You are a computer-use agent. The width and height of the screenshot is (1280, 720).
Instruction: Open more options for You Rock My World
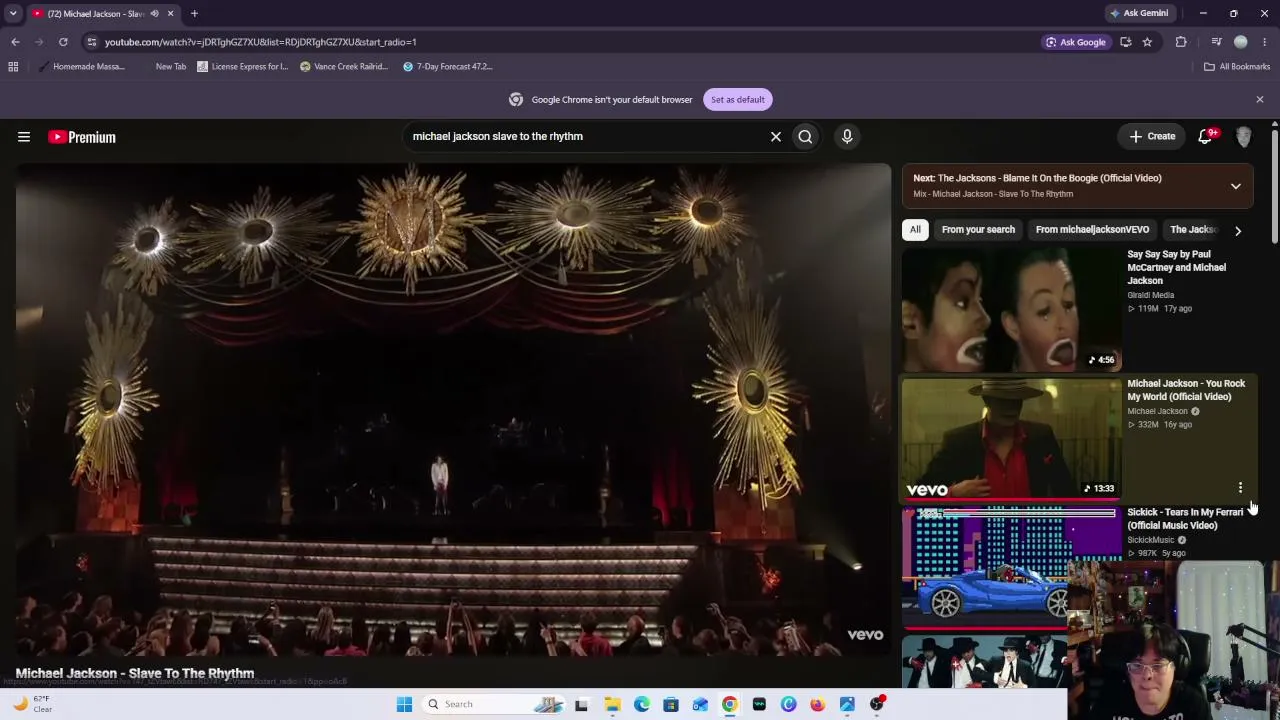[1241, 488]
